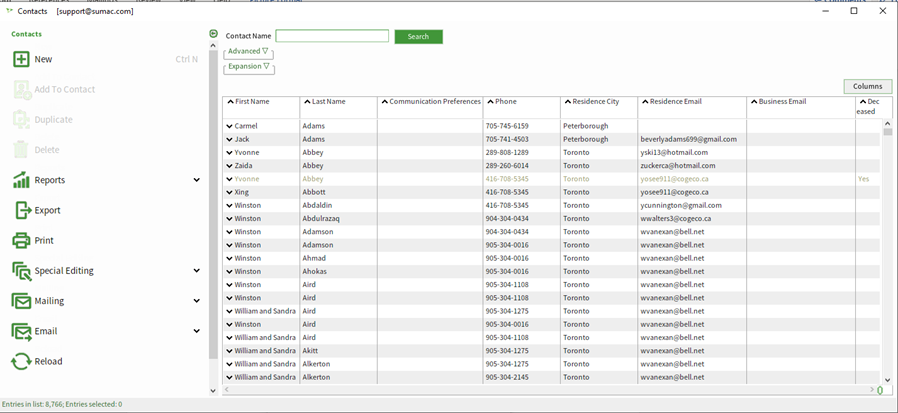The width and height of the screenshot is (898, 413).
Task: Click the sidebar scrollbar up arrow
Action: 213,46
